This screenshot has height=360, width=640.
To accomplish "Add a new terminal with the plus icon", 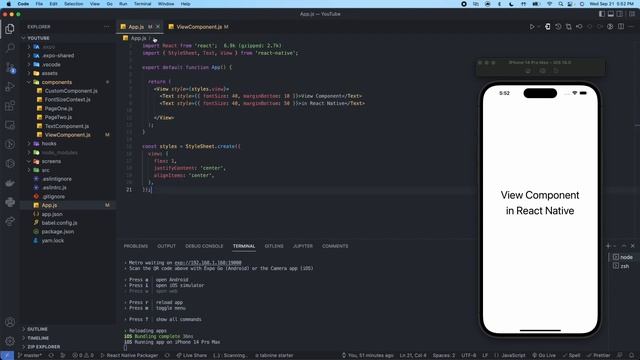I will pyautogui.click(x=608, y=246).
